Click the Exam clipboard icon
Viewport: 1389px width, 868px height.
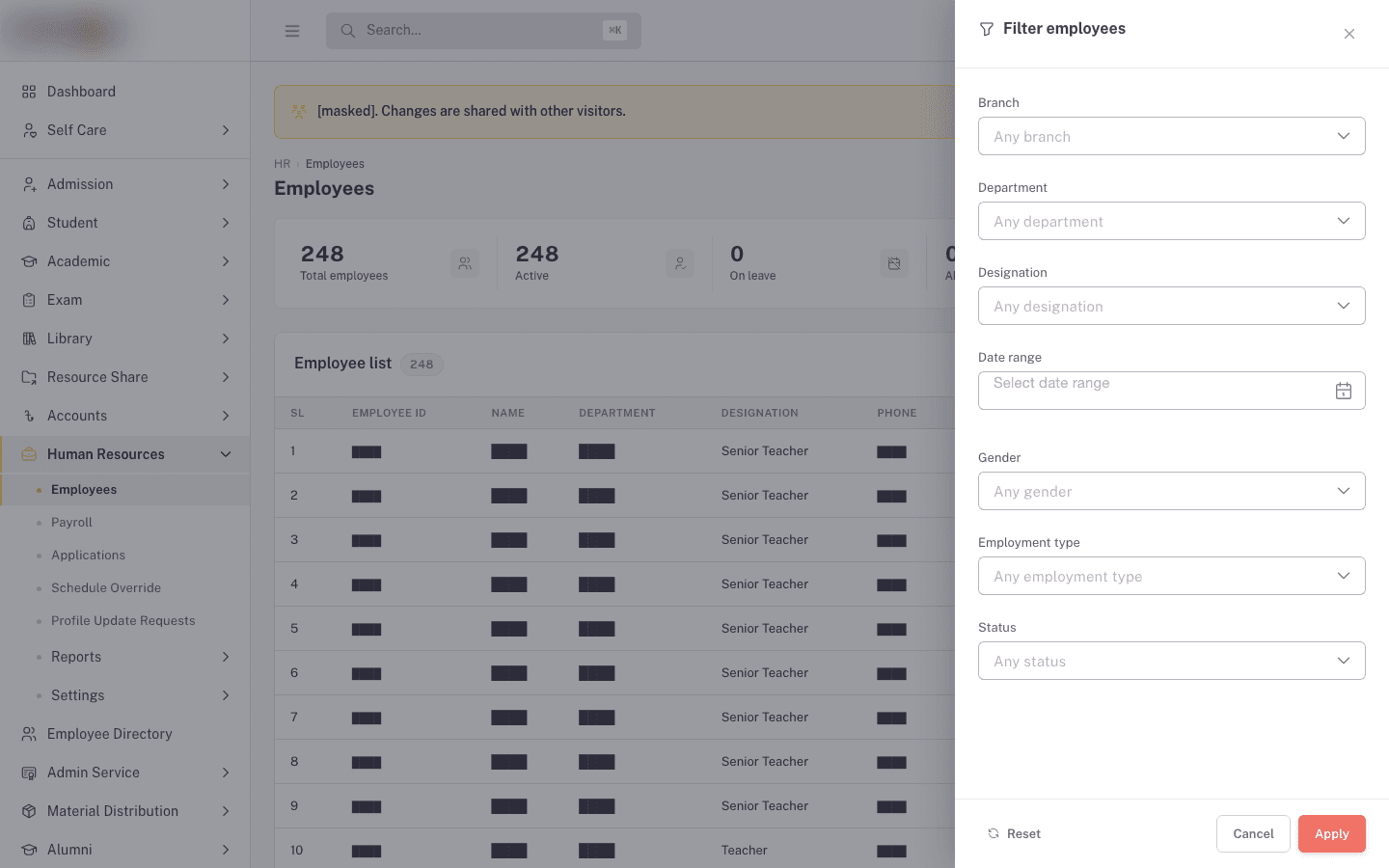29,300
